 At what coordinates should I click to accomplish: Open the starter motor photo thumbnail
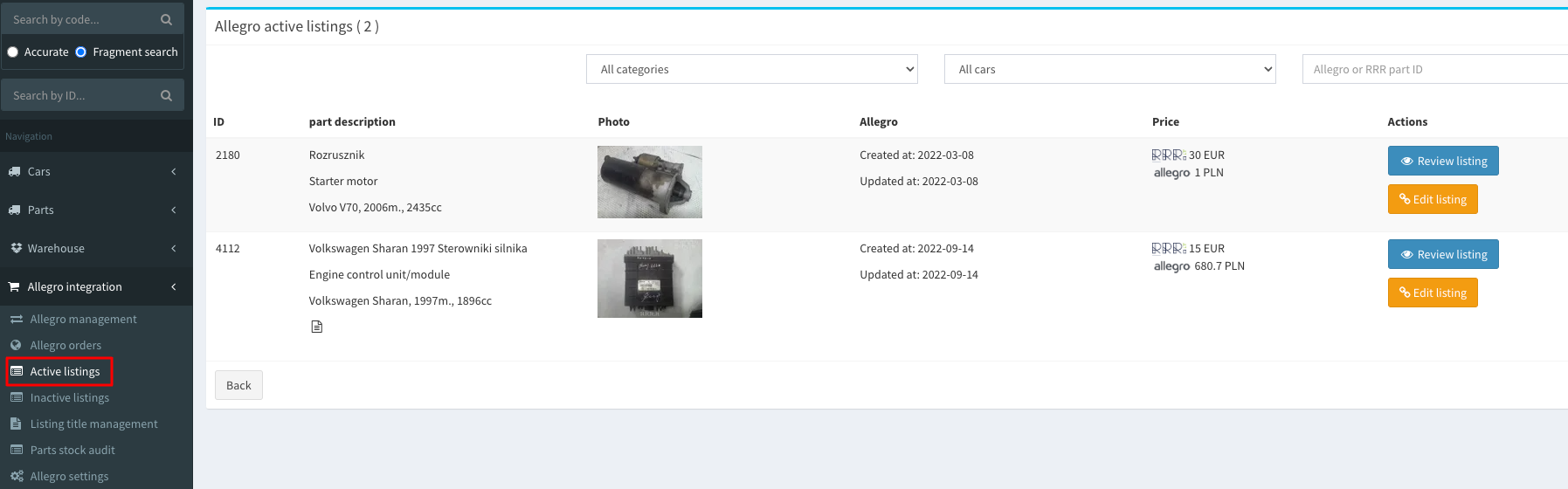point(649,182)
